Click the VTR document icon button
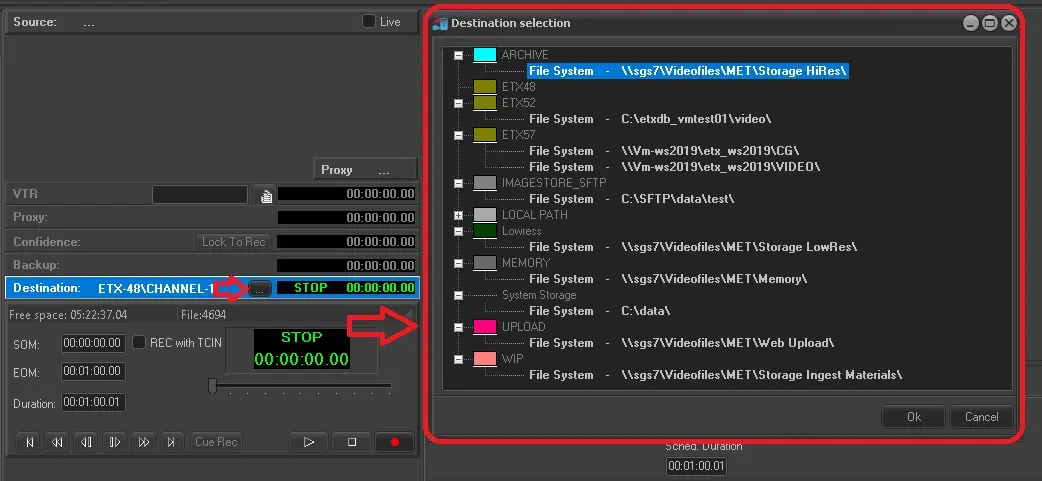Screen dimensions: 1042x481 pyautogui.click(x=265, y=195)
